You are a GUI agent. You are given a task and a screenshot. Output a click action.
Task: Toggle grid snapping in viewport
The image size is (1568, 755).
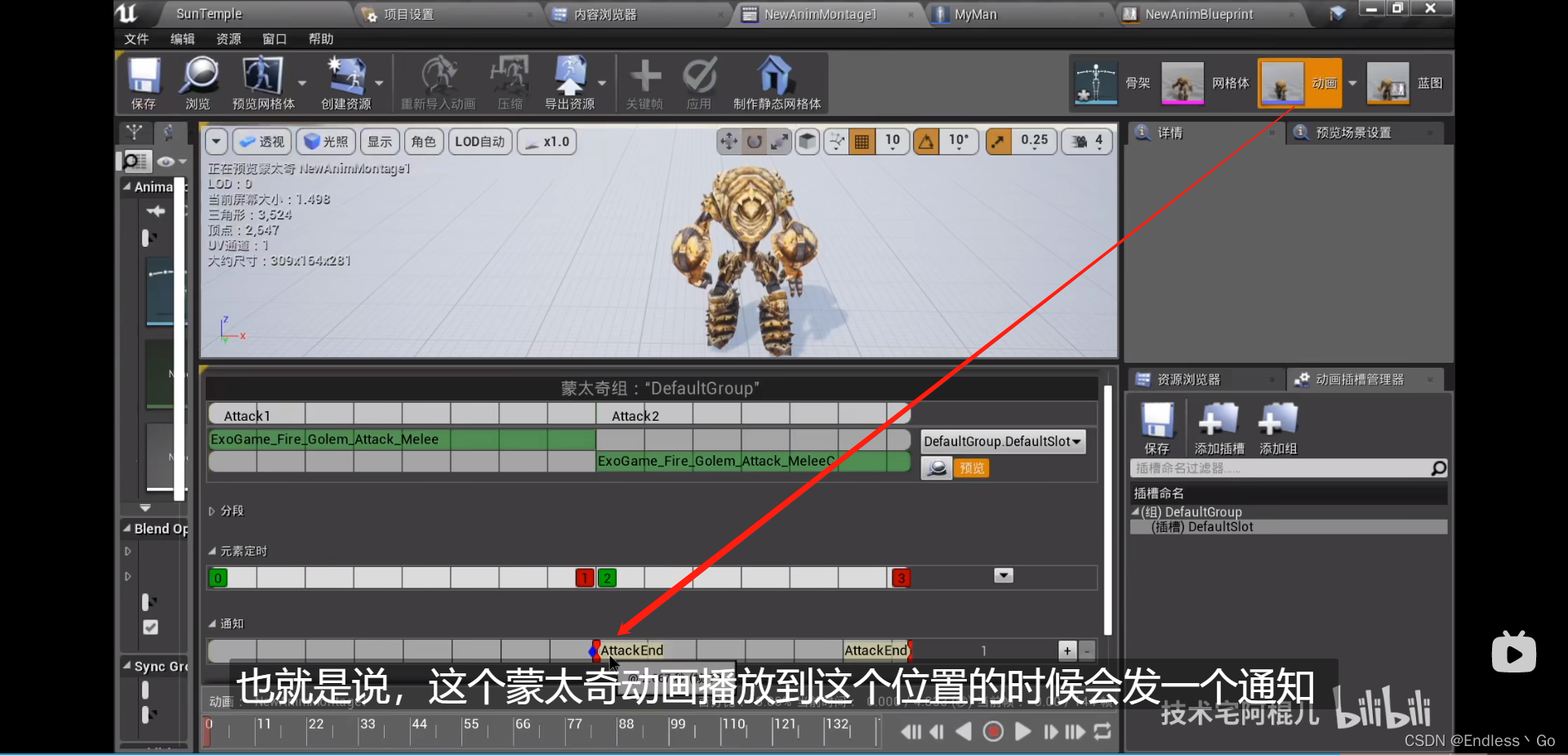(x=862, y=141)
